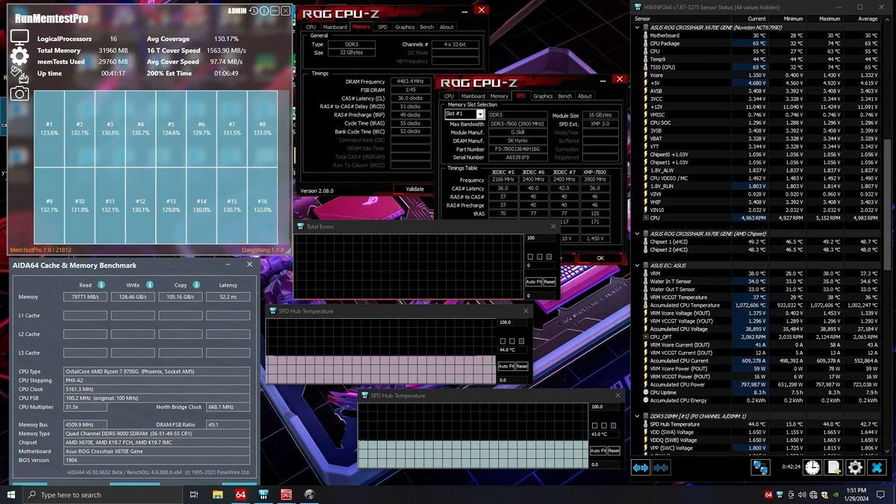Open HWiNFO sensor settings gear

click(856, 467)
